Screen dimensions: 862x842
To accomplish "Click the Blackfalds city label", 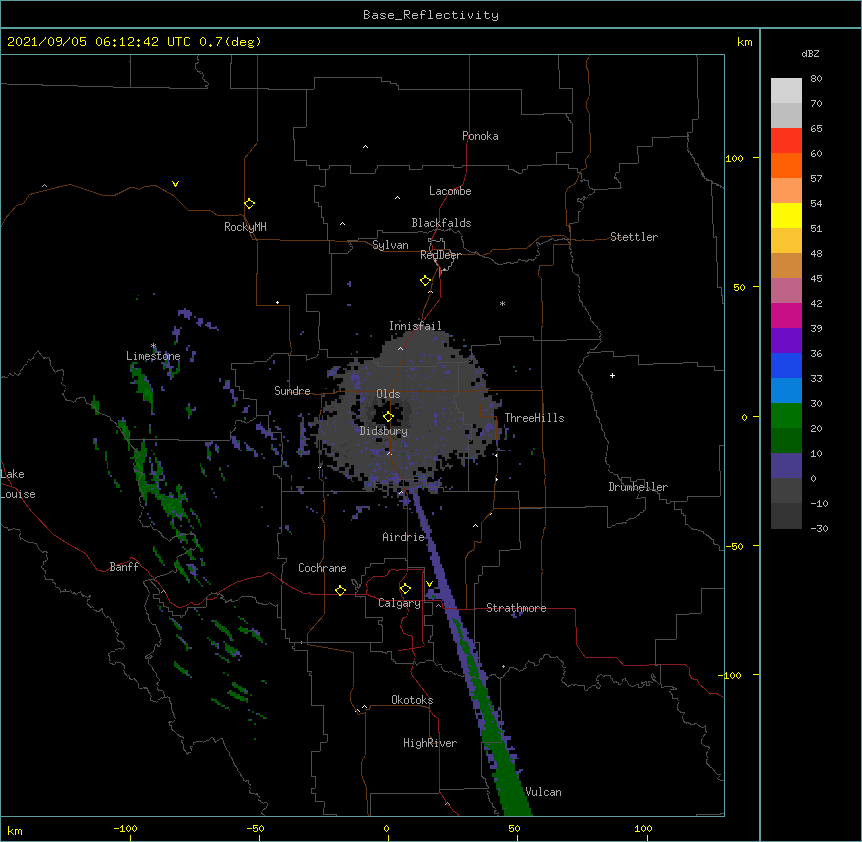I will (441, 223).
